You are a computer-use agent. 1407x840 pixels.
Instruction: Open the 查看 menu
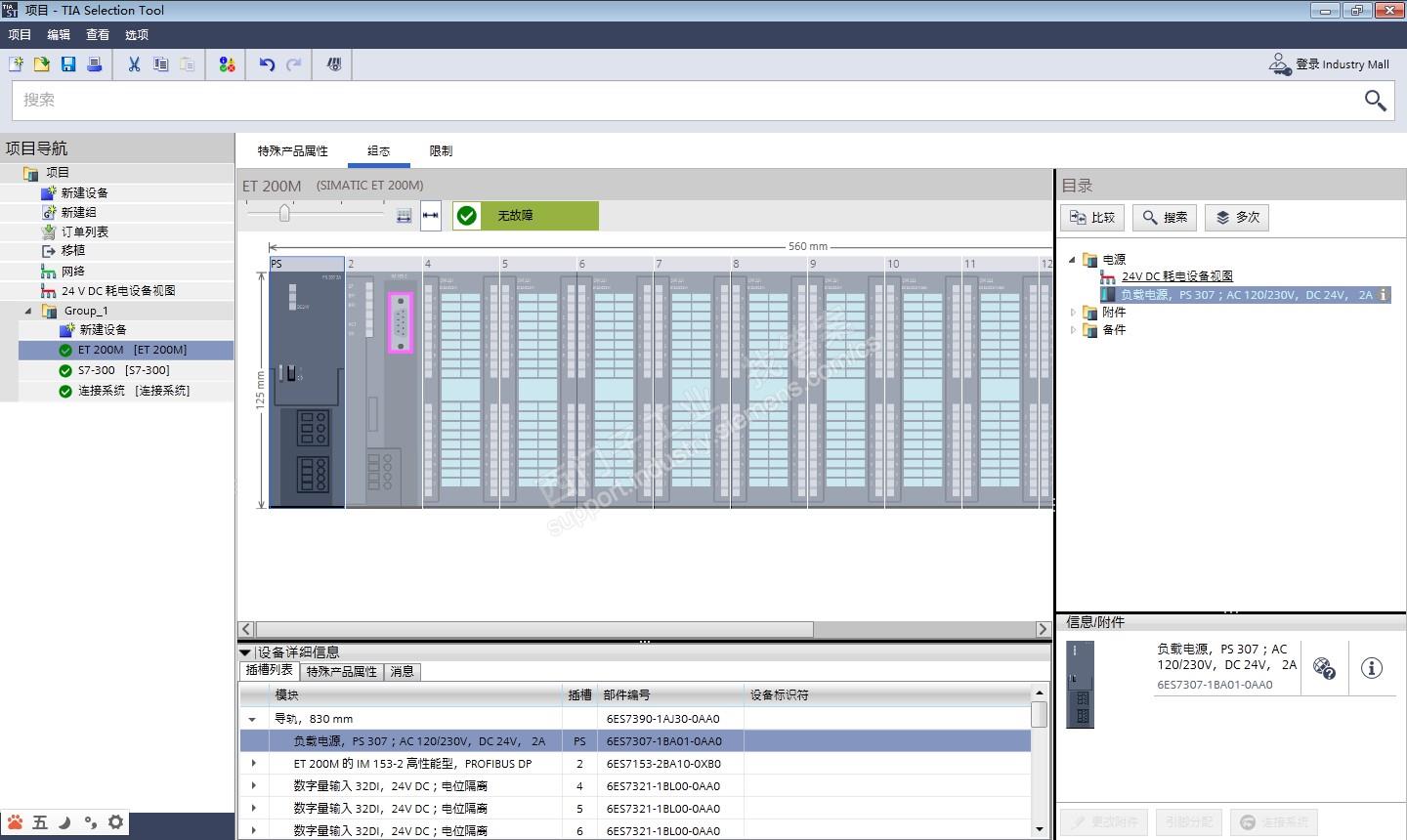point(98,34)
